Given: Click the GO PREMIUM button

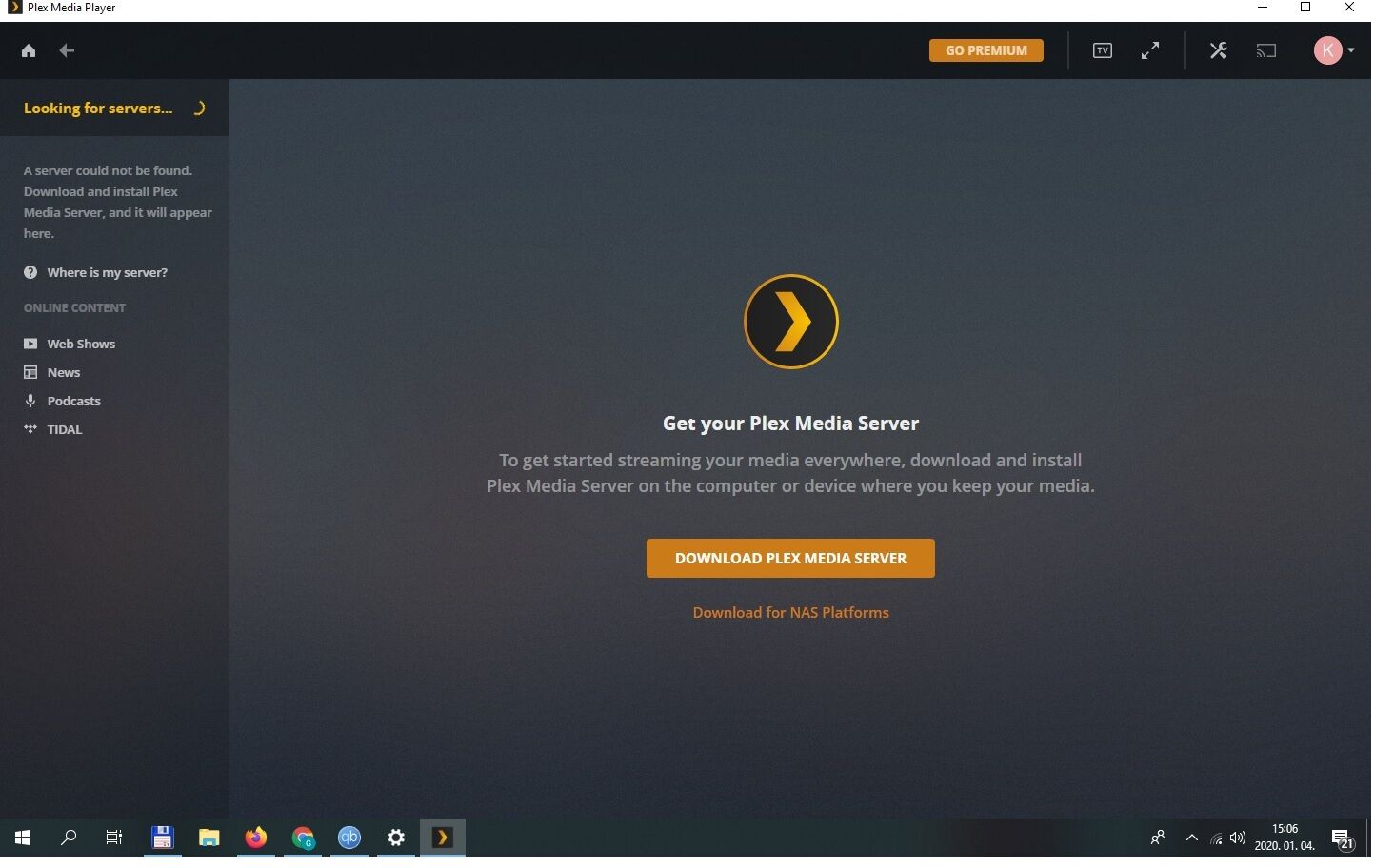Looking at the screenshot, I should point(988,50).
